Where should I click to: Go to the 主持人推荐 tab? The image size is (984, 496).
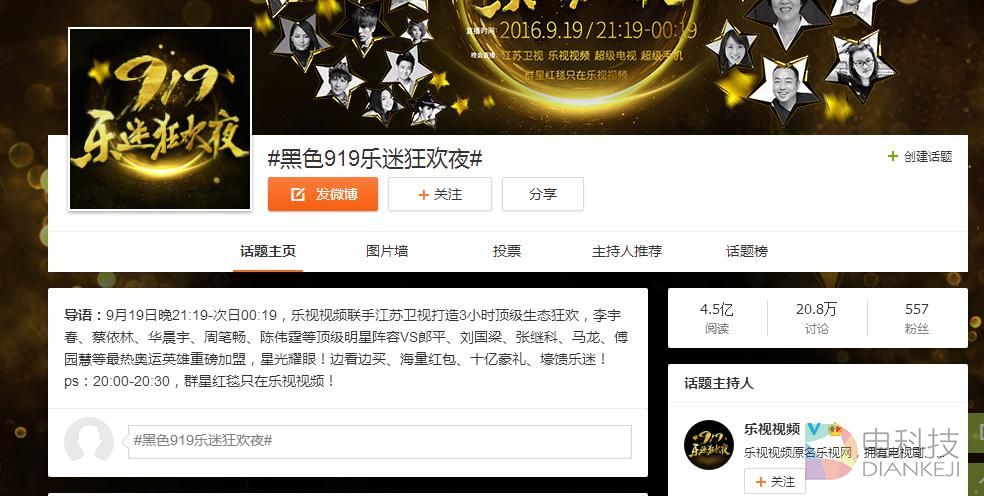pos(627,251)
